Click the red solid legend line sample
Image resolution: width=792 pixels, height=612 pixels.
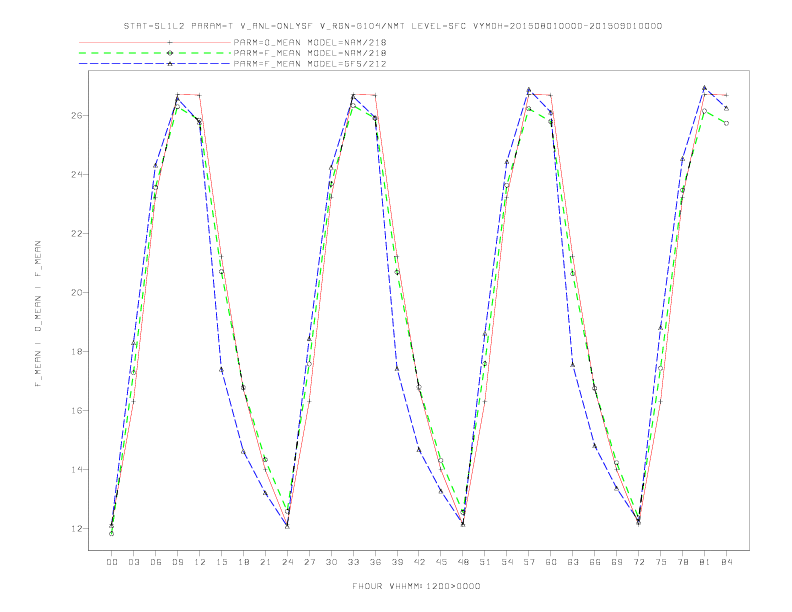pos(155,42)
